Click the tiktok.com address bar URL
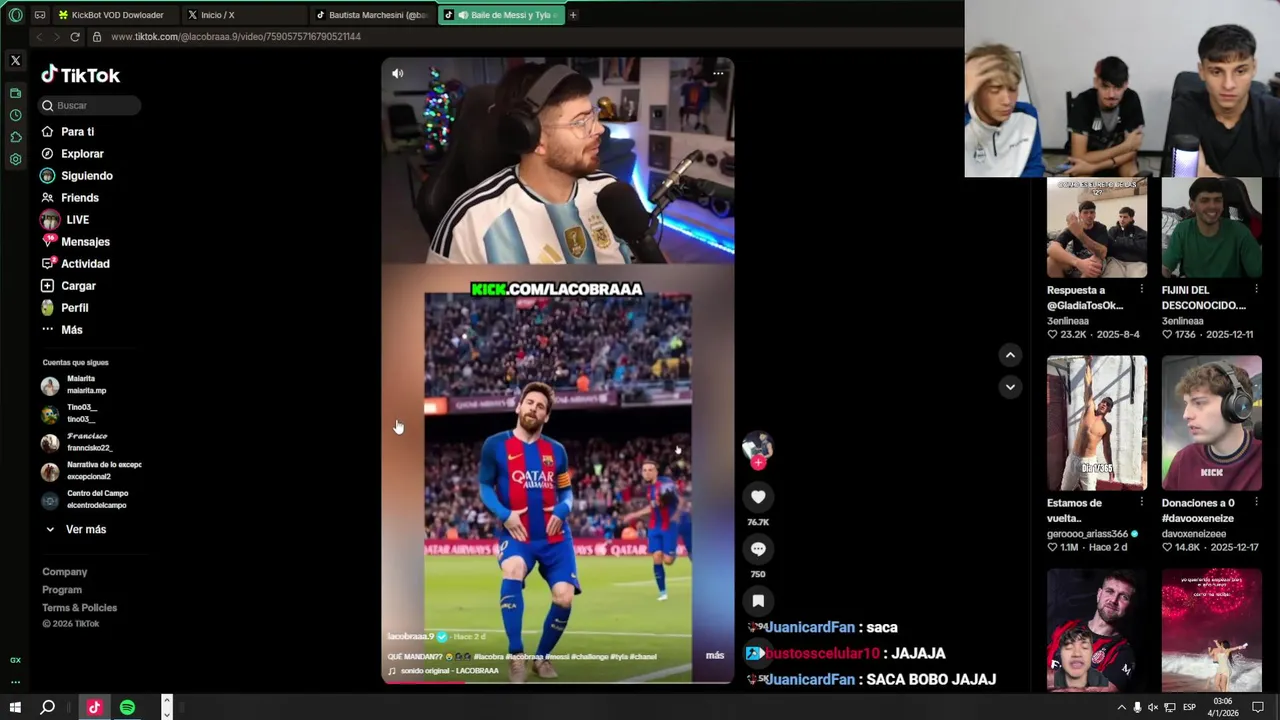The height and width of the screenshot is (720, 1280). [x=236, y=37]
